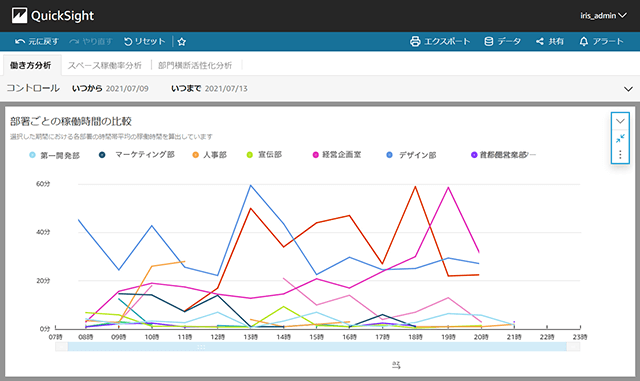This screenshot has height=381, width=640.
Task: Switch to the 部門横断活性化分析 tab
Action: (195, 65)
